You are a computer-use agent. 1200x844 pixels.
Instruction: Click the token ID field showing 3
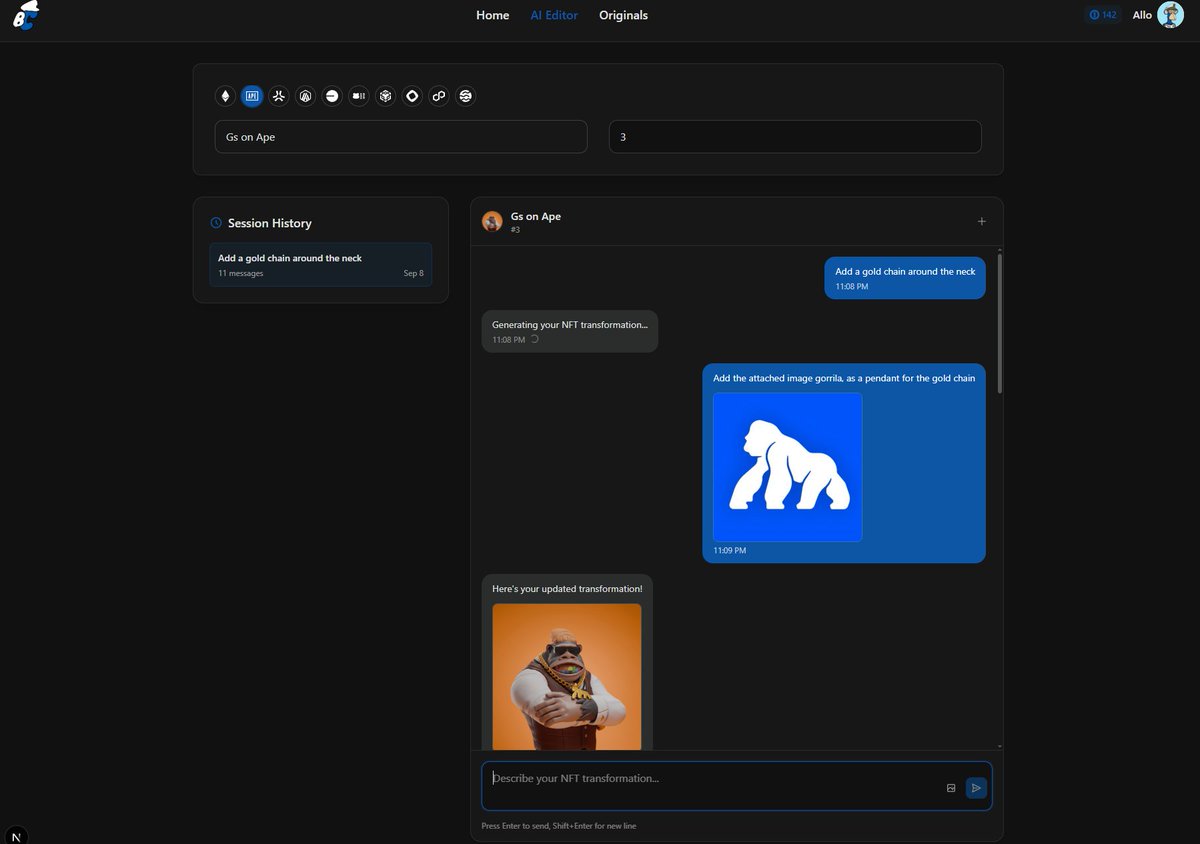pyautogui.click(x=795, y=137)
